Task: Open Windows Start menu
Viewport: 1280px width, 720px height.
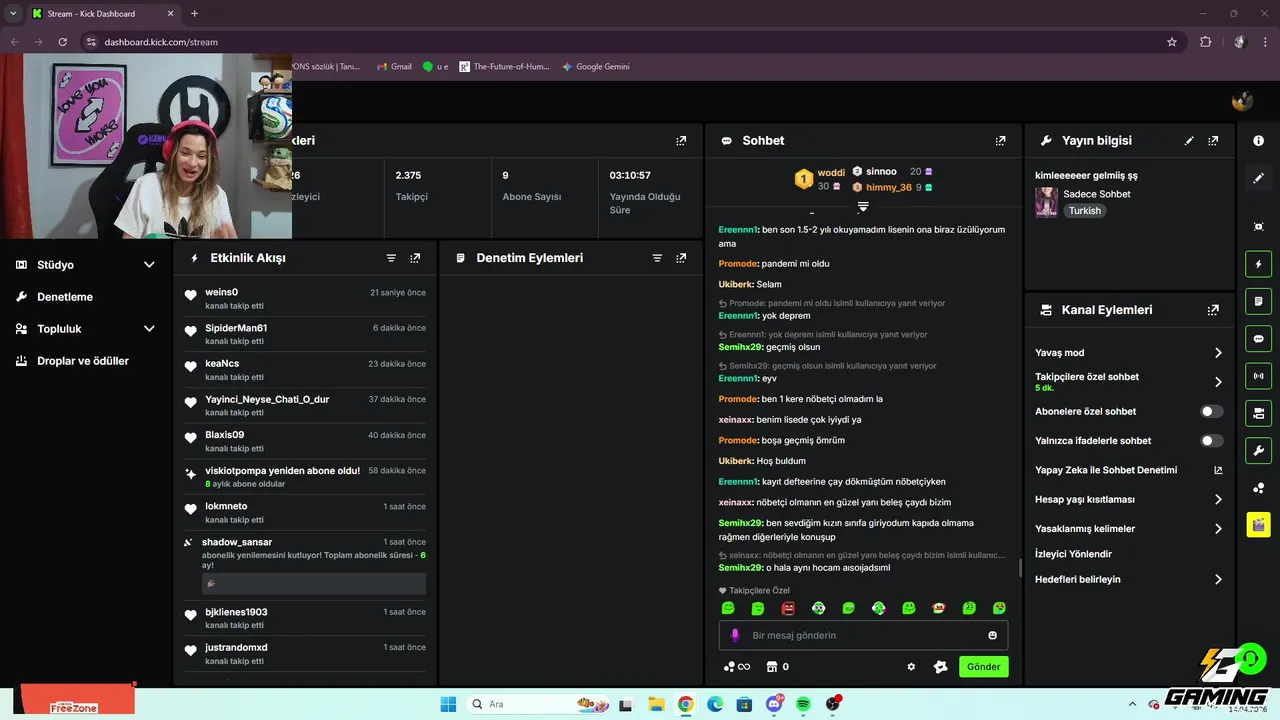Action: 448,704
